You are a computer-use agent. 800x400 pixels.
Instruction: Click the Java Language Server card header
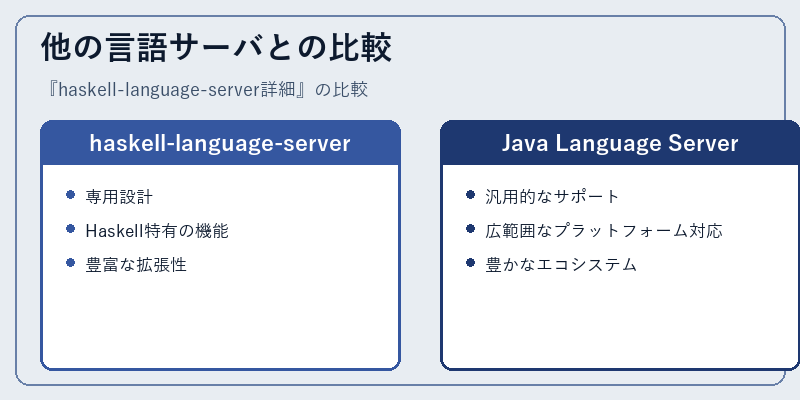620,143
